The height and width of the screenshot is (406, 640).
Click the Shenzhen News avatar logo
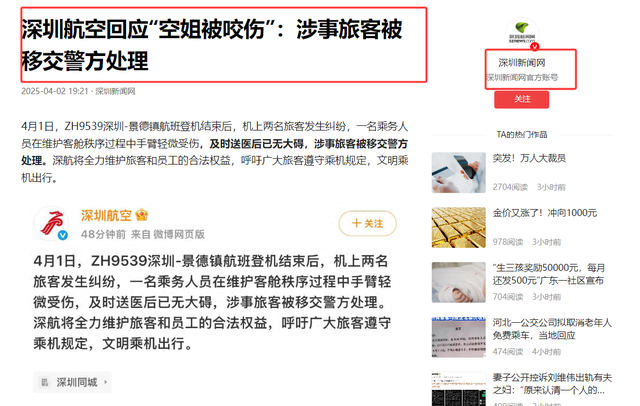point(522,33)
